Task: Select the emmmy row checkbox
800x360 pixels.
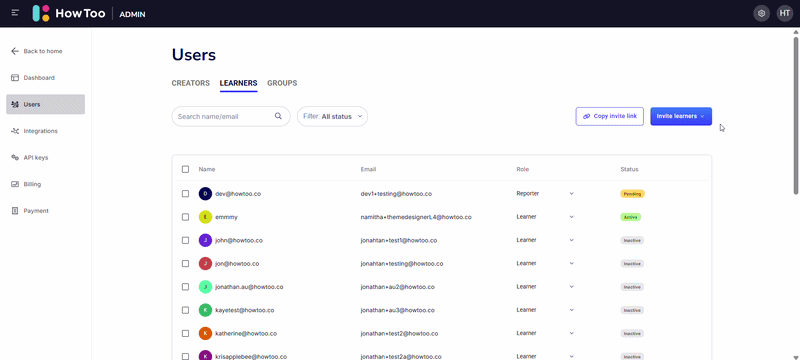Action: [x=185, y=217]
